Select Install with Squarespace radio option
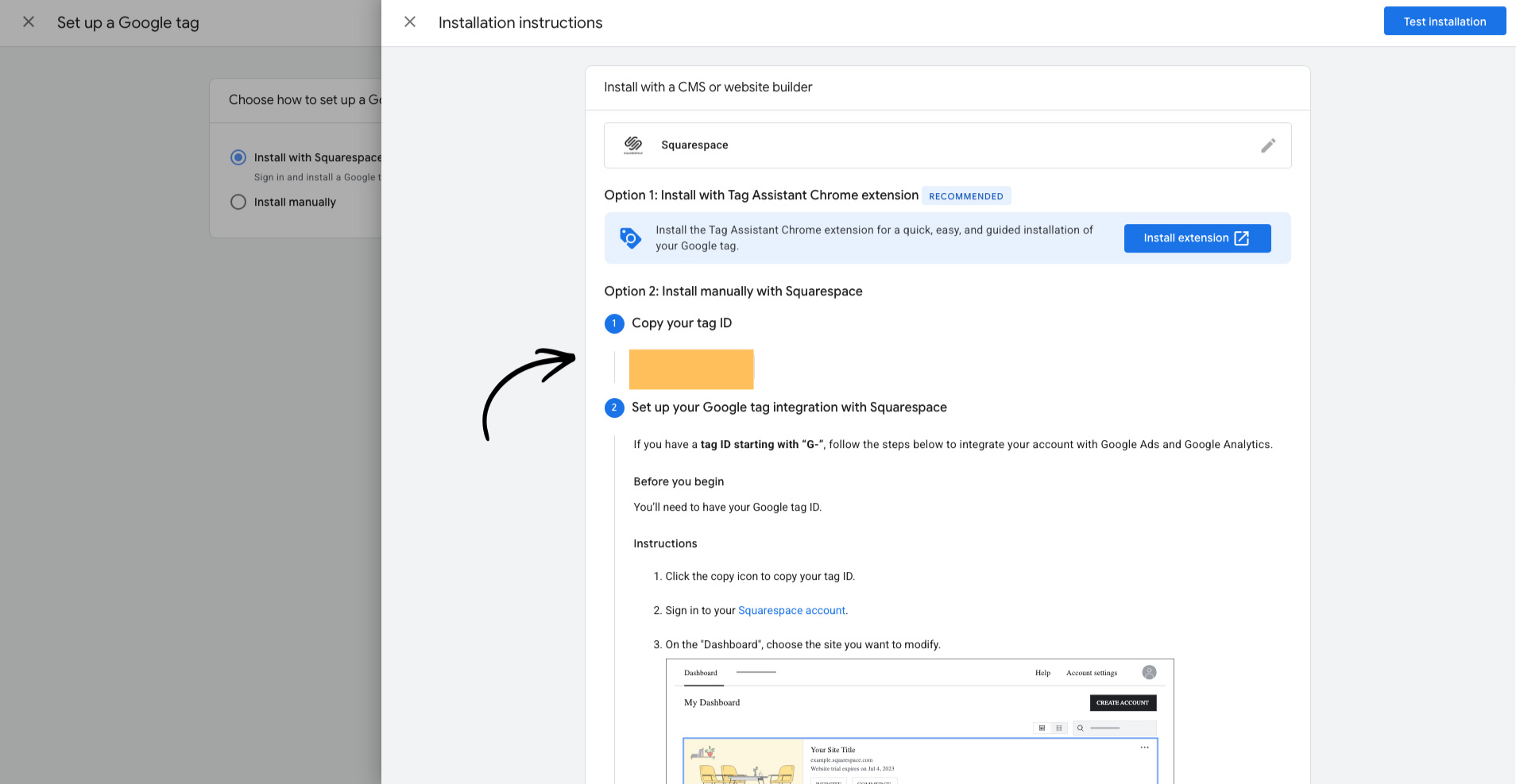 point(238,157)
